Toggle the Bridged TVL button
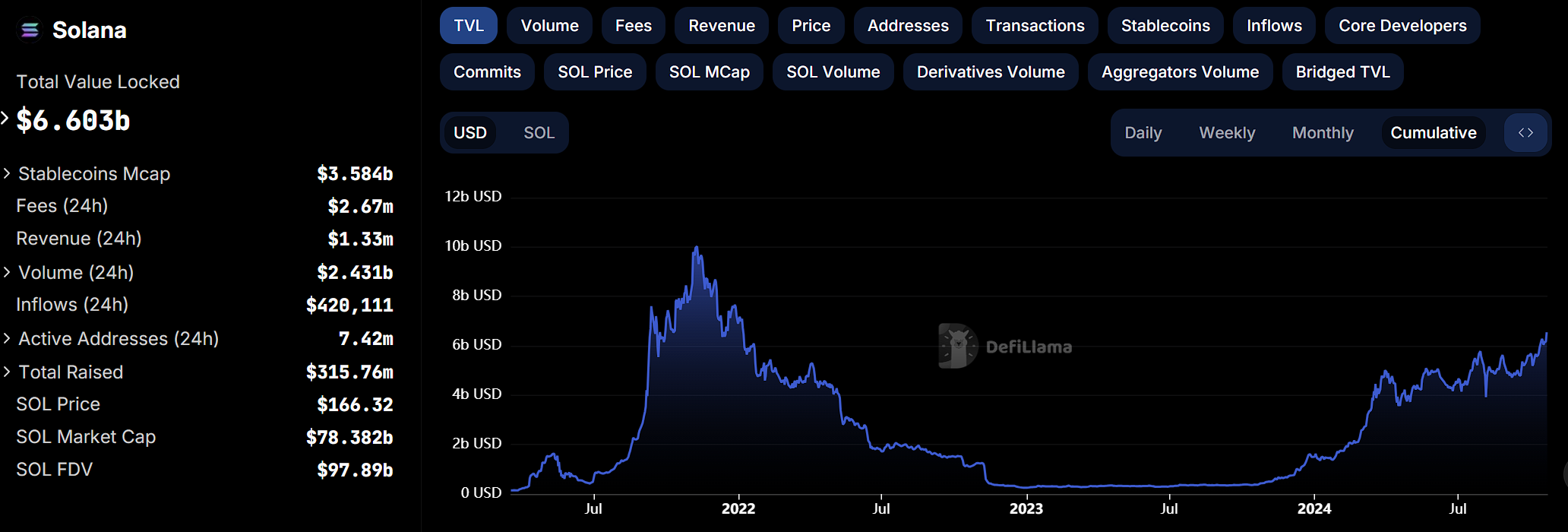 point(1342,72)
